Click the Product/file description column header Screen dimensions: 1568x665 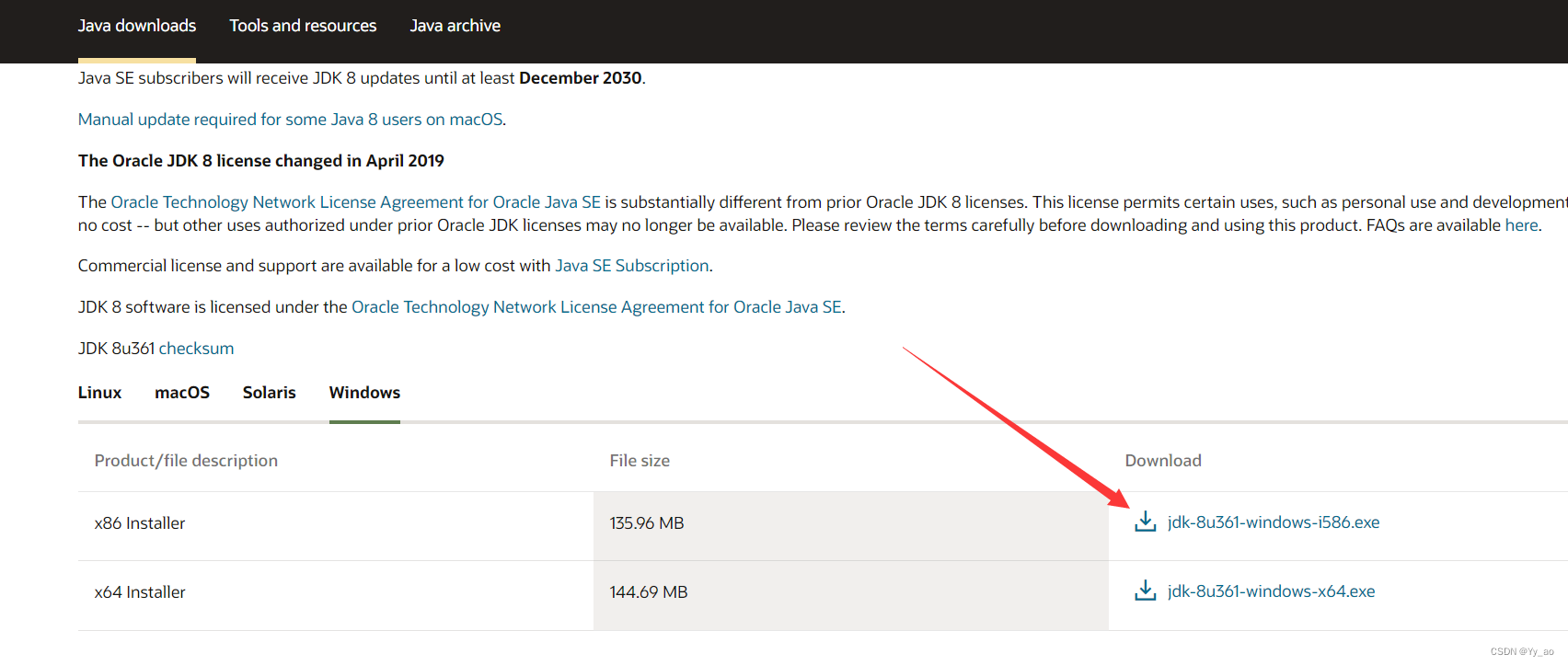(x=186, y=461)
